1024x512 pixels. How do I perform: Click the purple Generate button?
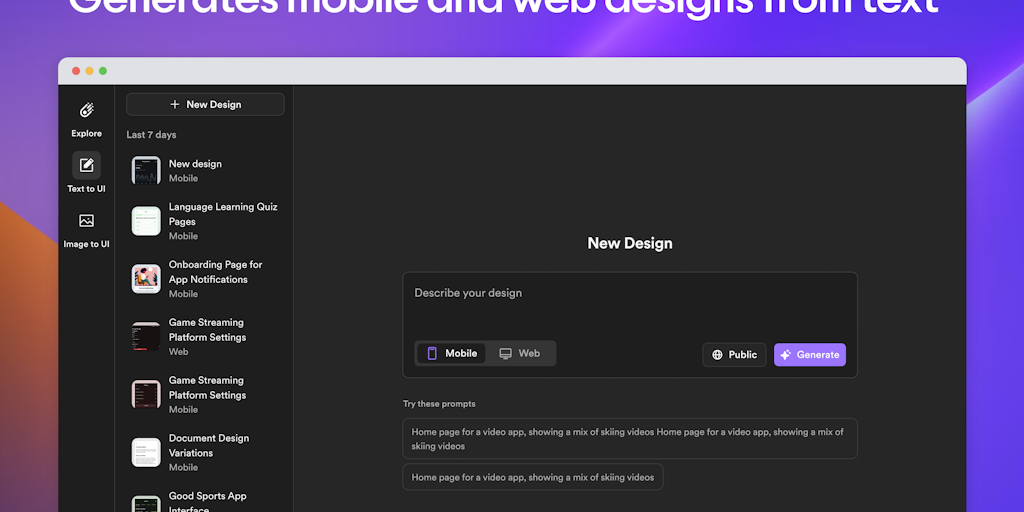click(x=810, y=355)
